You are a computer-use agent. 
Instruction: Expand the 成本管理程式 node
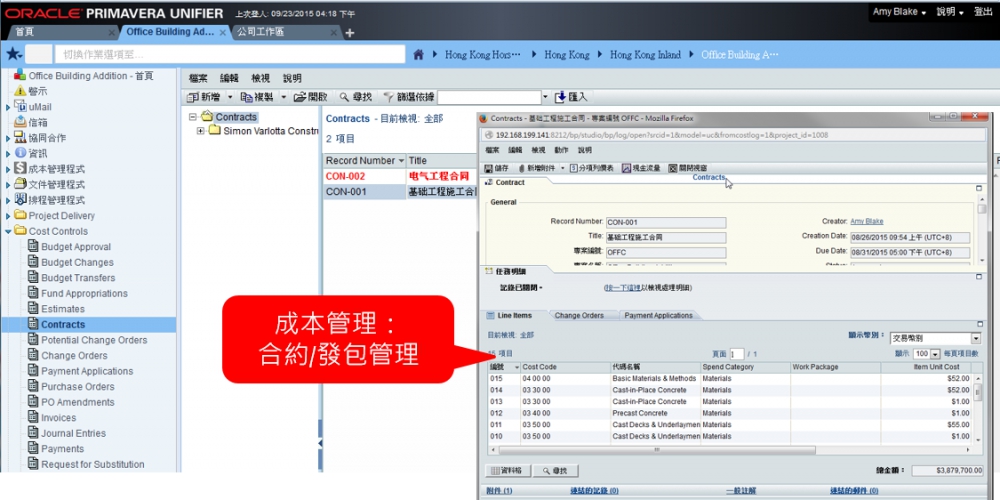tap(8, 170)
